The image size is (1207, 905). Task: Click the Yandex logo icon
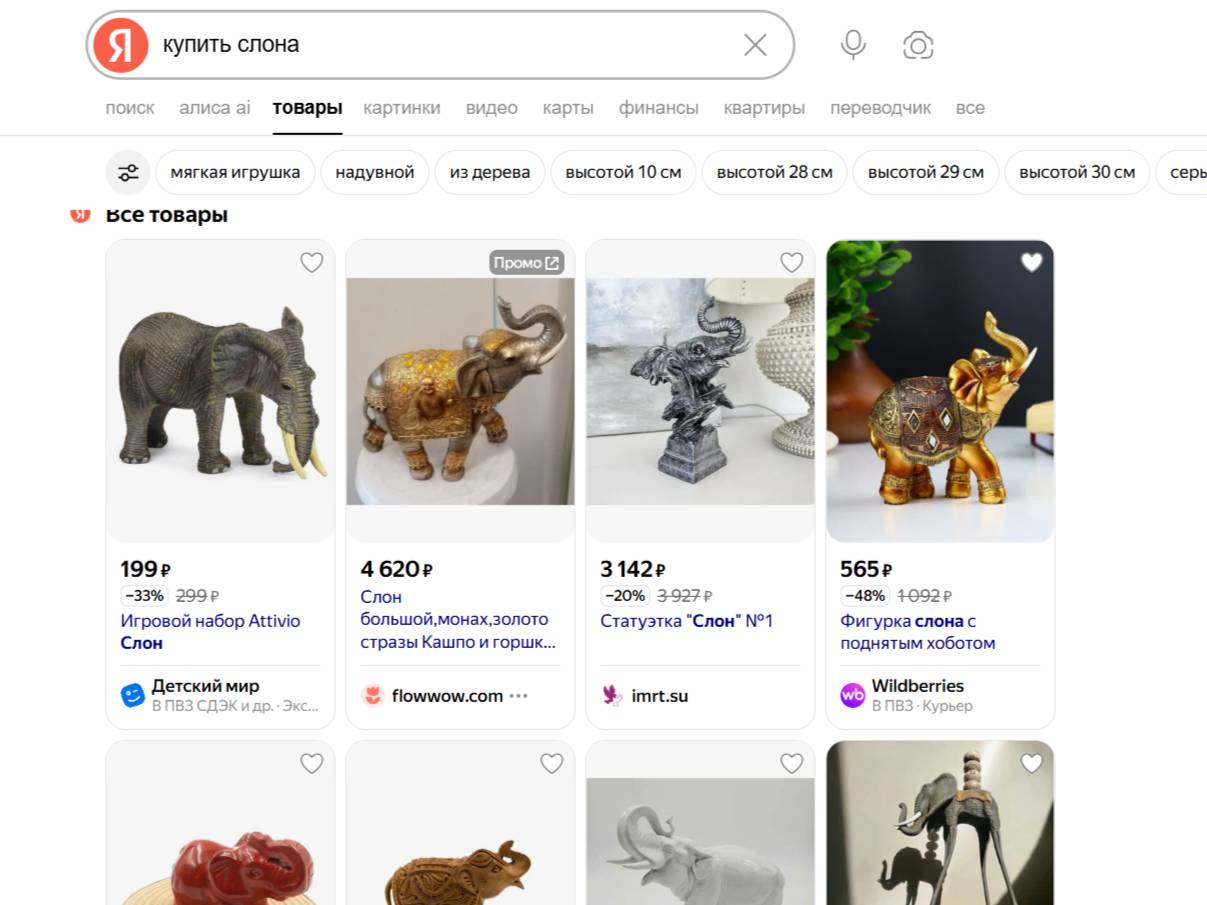[x=120, y=45]
